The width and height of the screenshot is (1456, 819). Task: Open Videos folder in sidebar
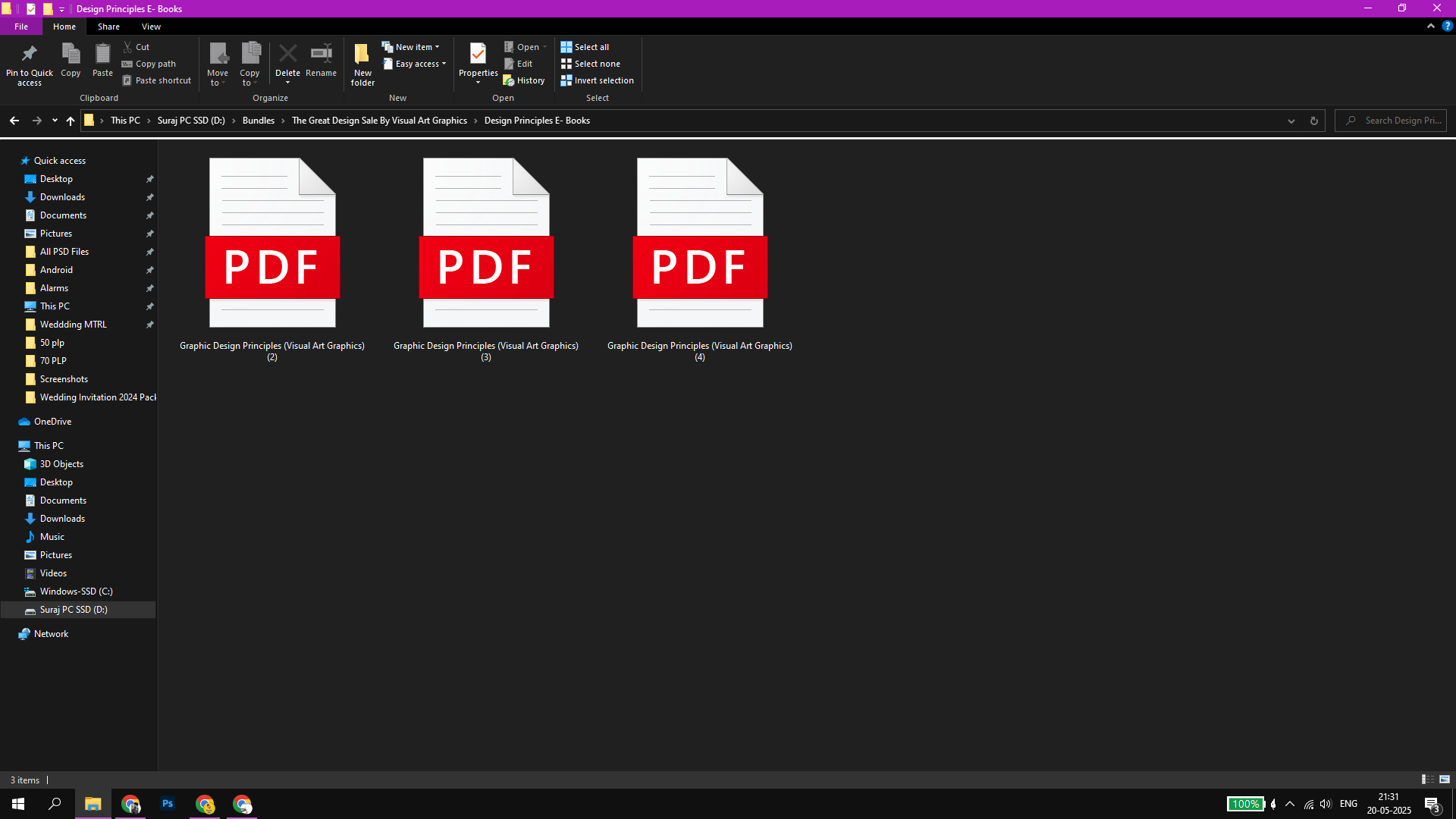[53, 573]
